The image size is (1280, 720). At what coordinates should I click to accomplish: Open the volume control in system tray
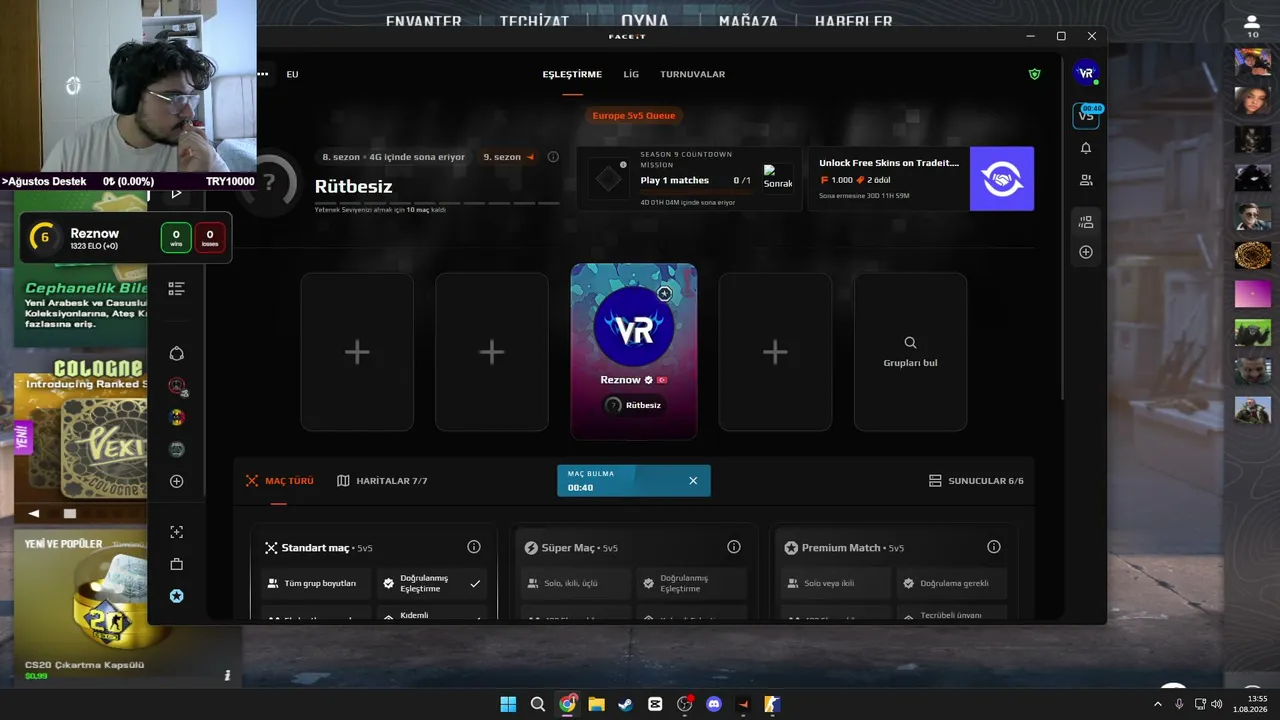1217,704
